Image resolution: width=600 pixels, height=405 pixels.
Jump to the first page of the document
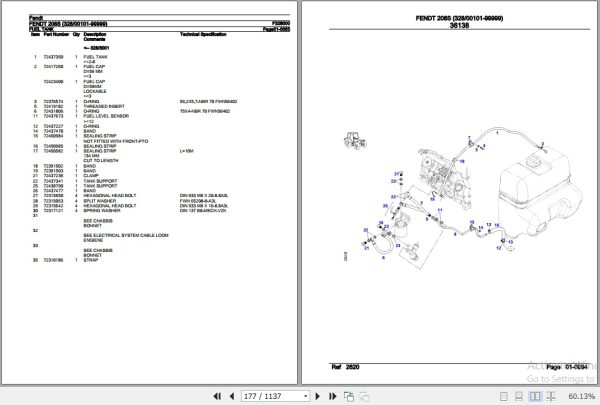click(217, 396)
